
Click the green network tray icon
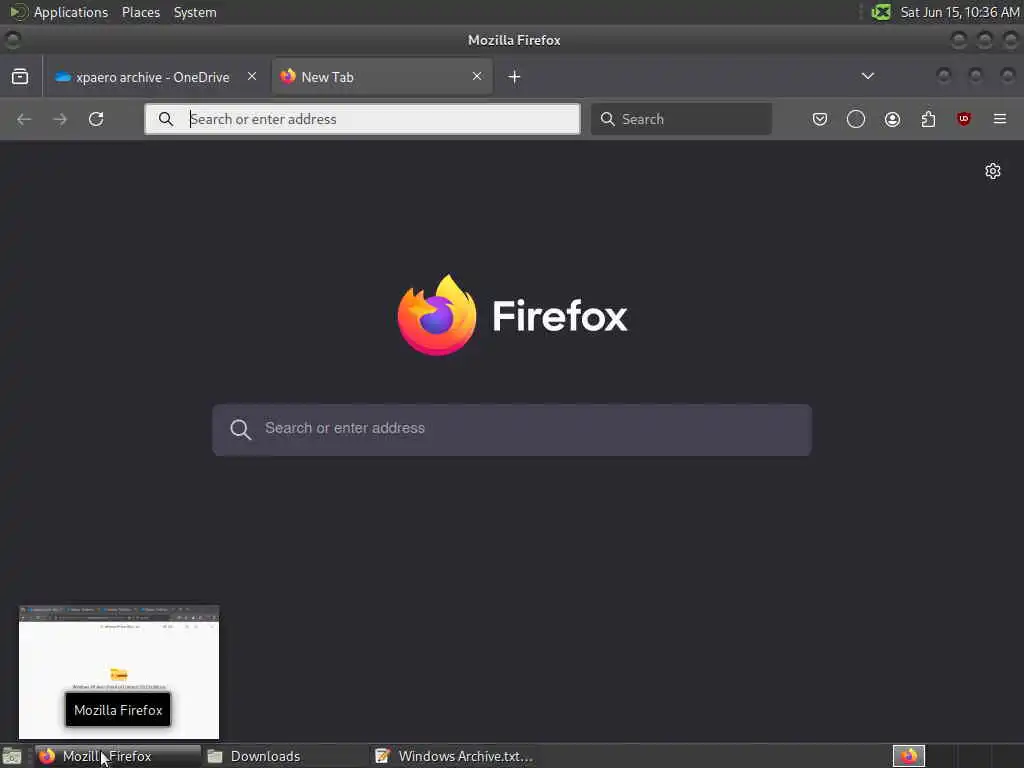pyautogui.click(x=880, y=12)
